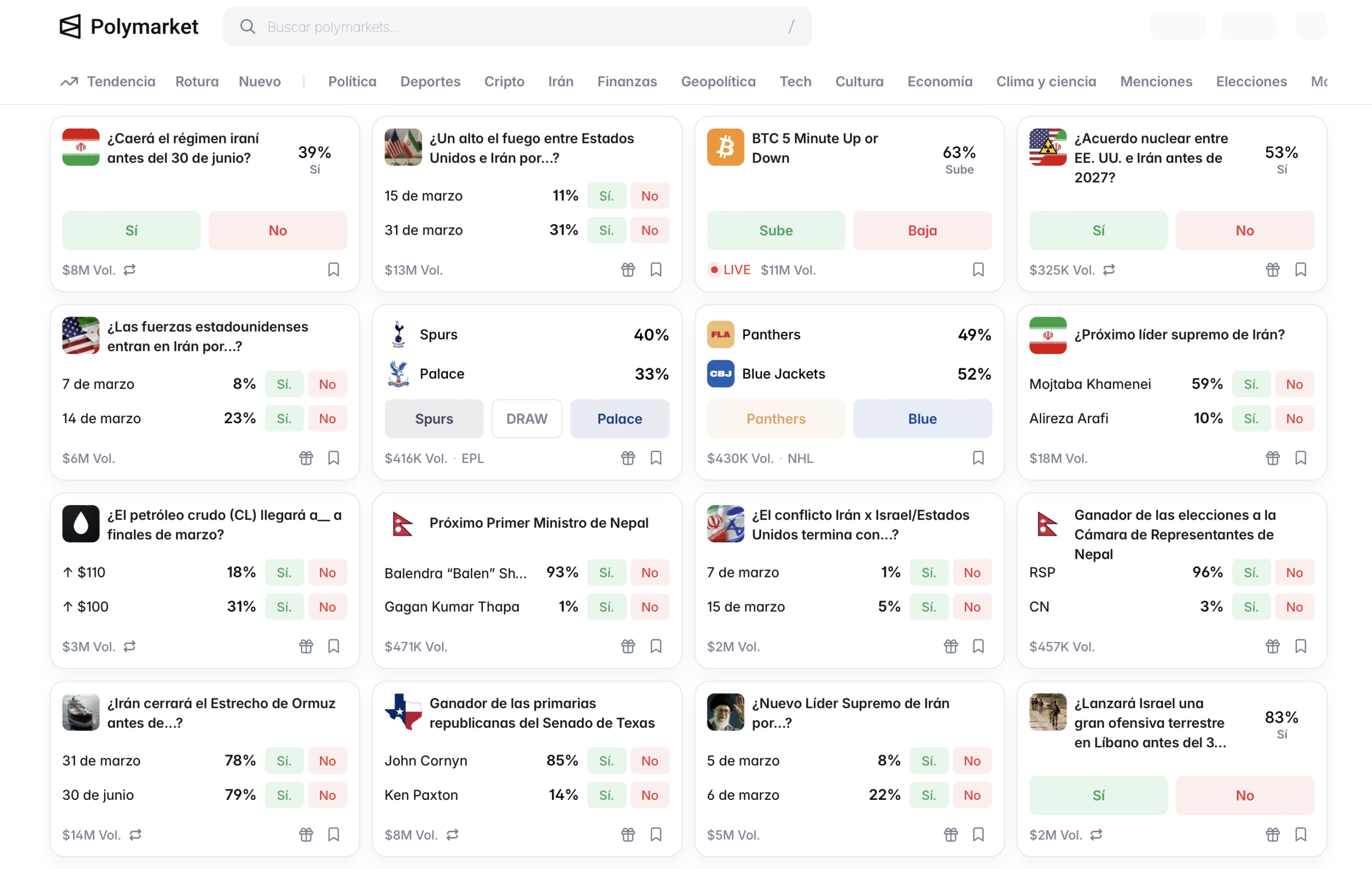Open the Strait of Hormuz market thumbnail
The image size is (1372, 869).
pos(80,713)
